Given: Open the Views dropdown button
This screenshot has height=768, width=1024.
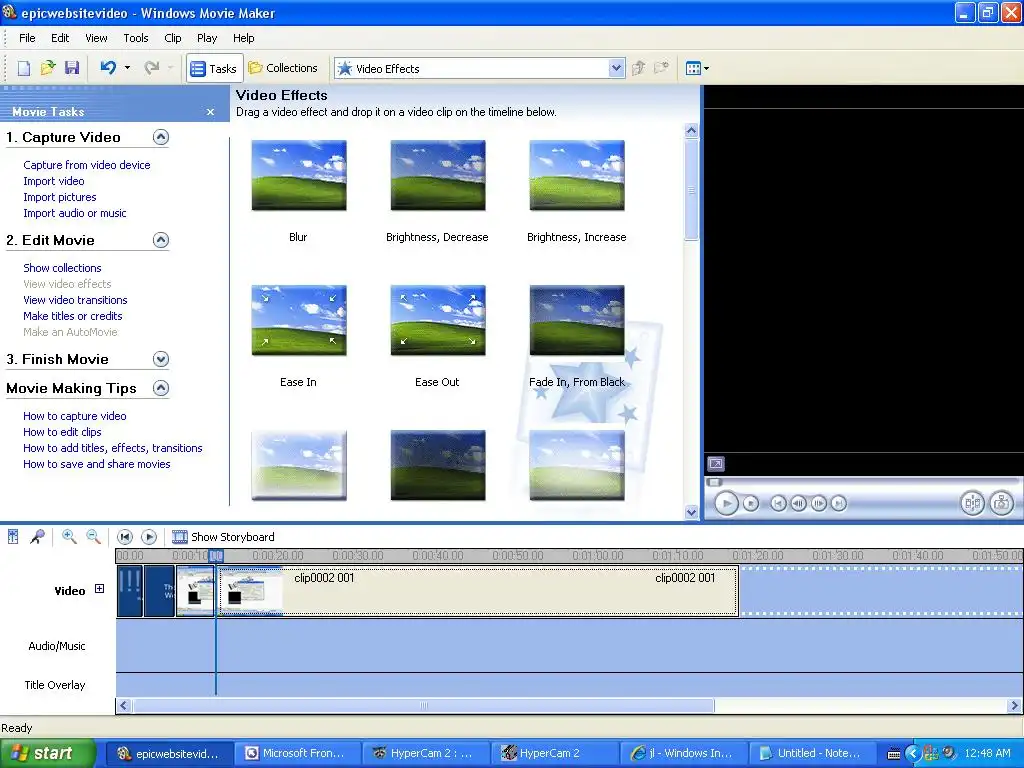Looking at the screenshot, I should (x=697, y=68).
